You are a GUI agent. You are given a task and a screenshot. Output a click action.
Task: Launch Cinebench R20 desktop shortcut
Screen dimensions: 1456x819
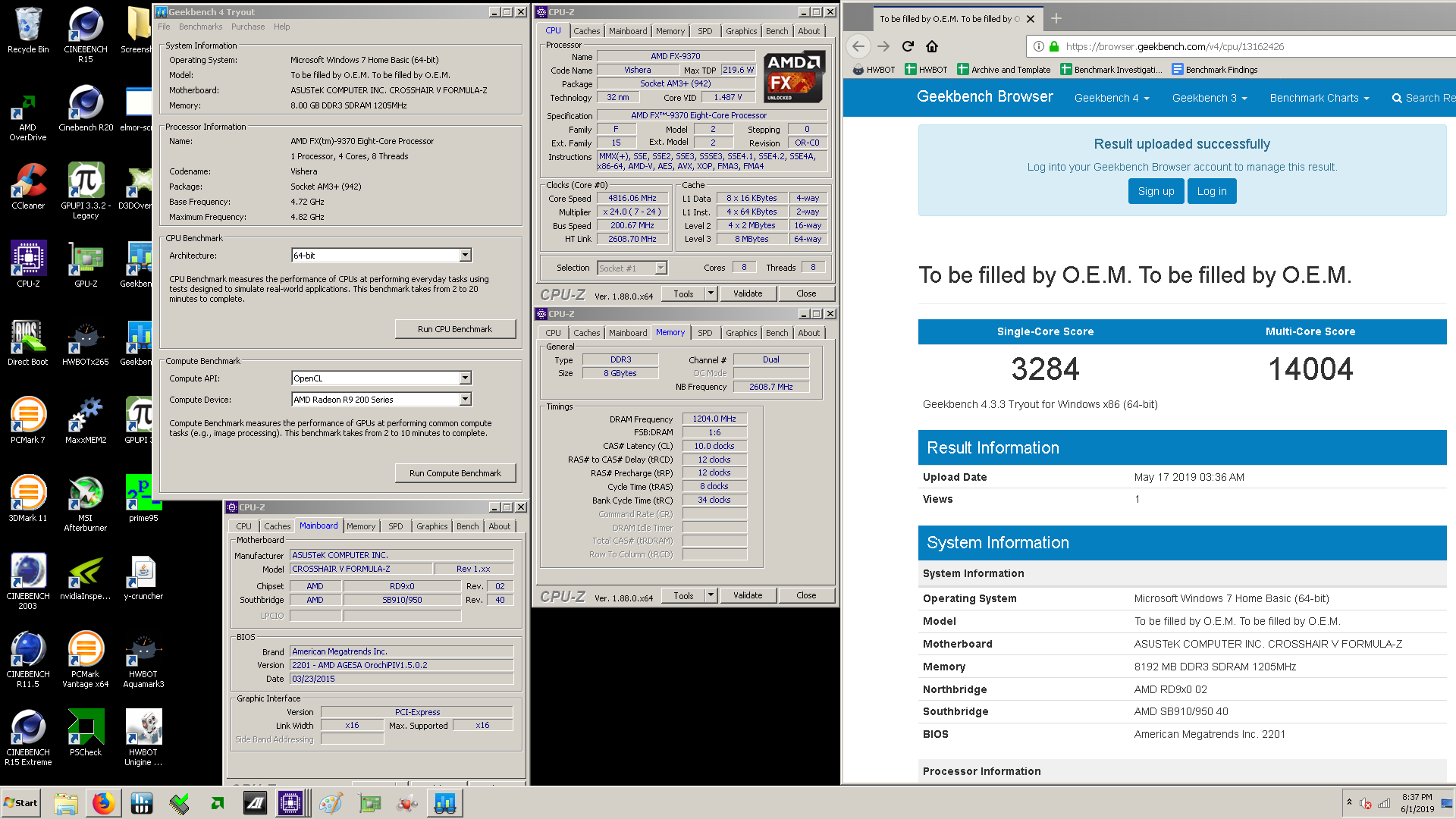click(86, 108)
